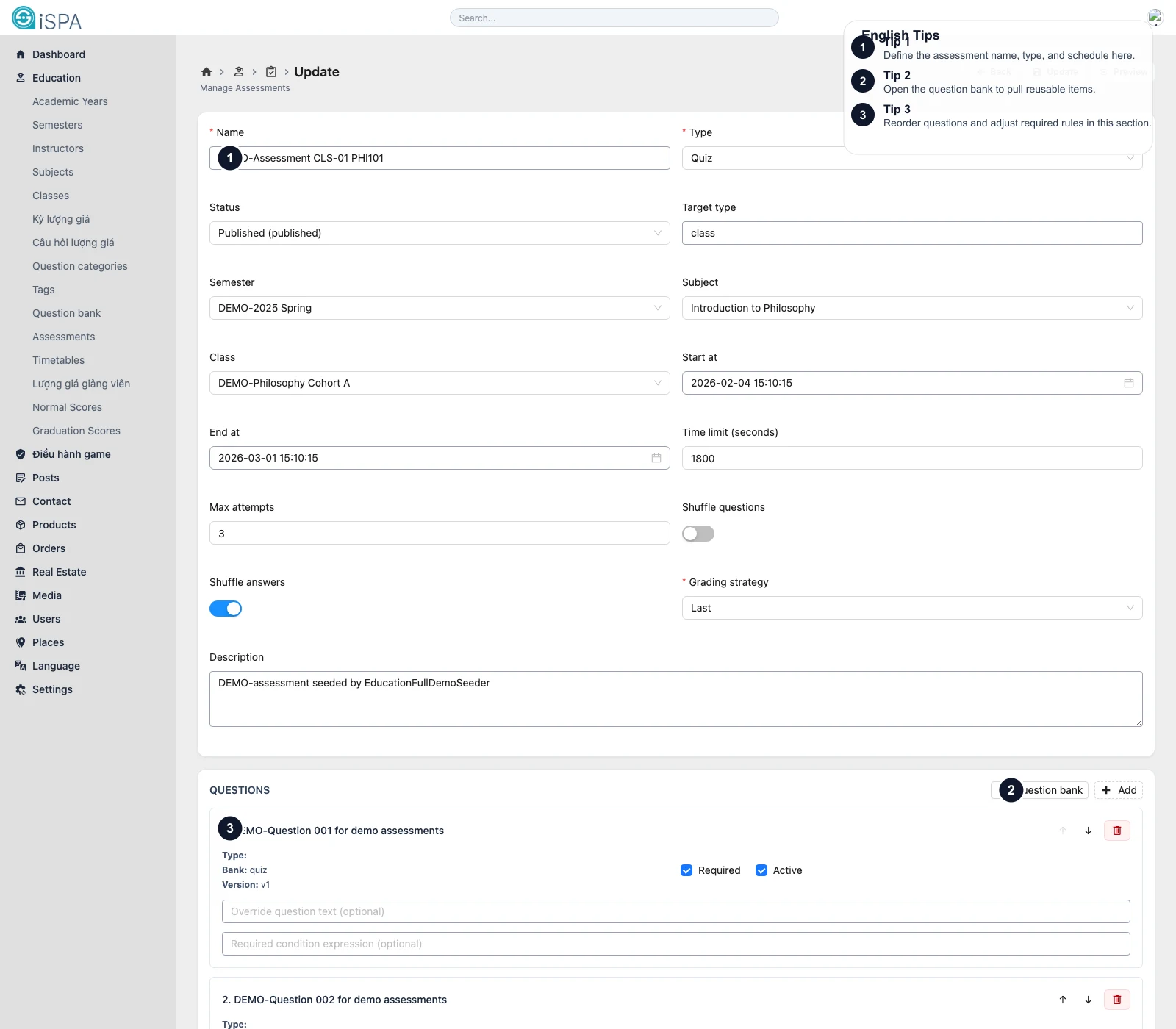
Task: Enable the Shuffle questions switch
Action: click(698, 534)
